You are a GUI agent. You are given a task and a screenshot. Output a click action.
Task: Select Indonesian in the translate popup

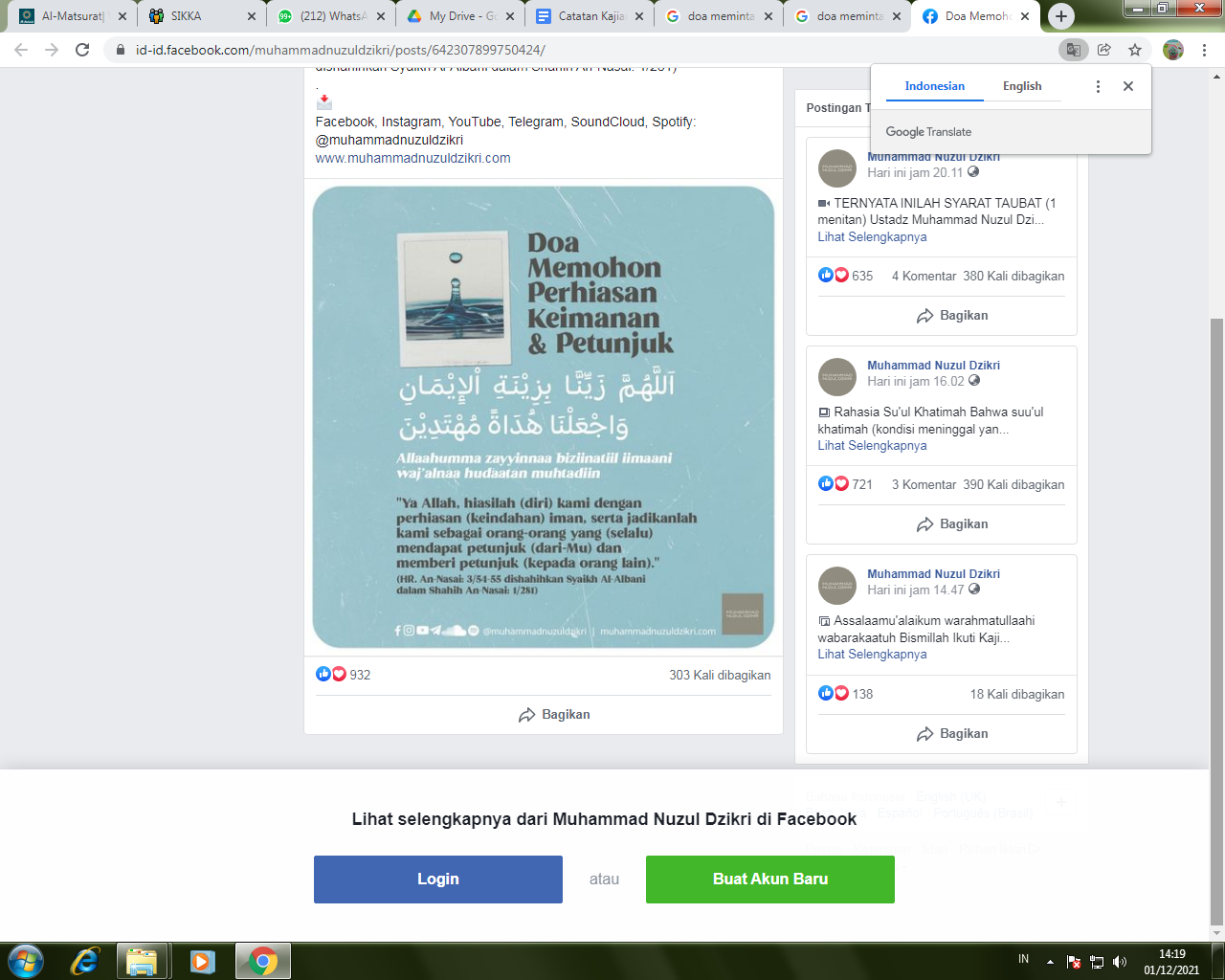point(935,86)
